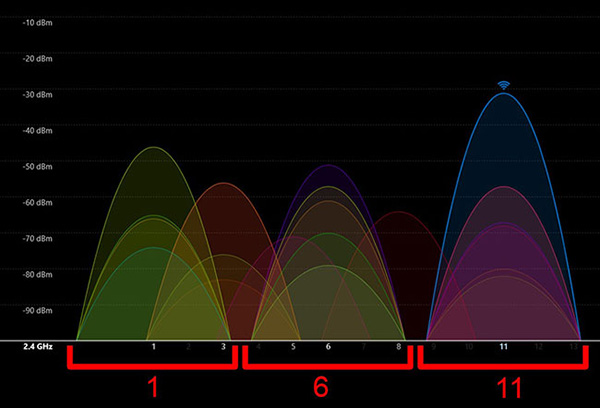Click the -70 dBm axis label
Screen dimensions: 600x408
pyautogui.click(x=38, y=238)
